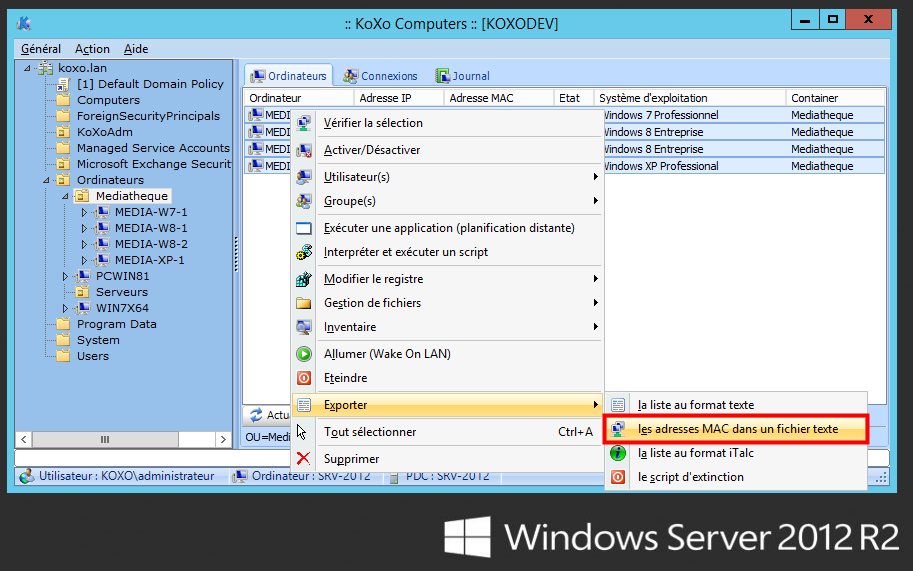Sort by the Adresse MAC column header
The width and height of the screenshot is (913, 571).
[x=498, y=98]
